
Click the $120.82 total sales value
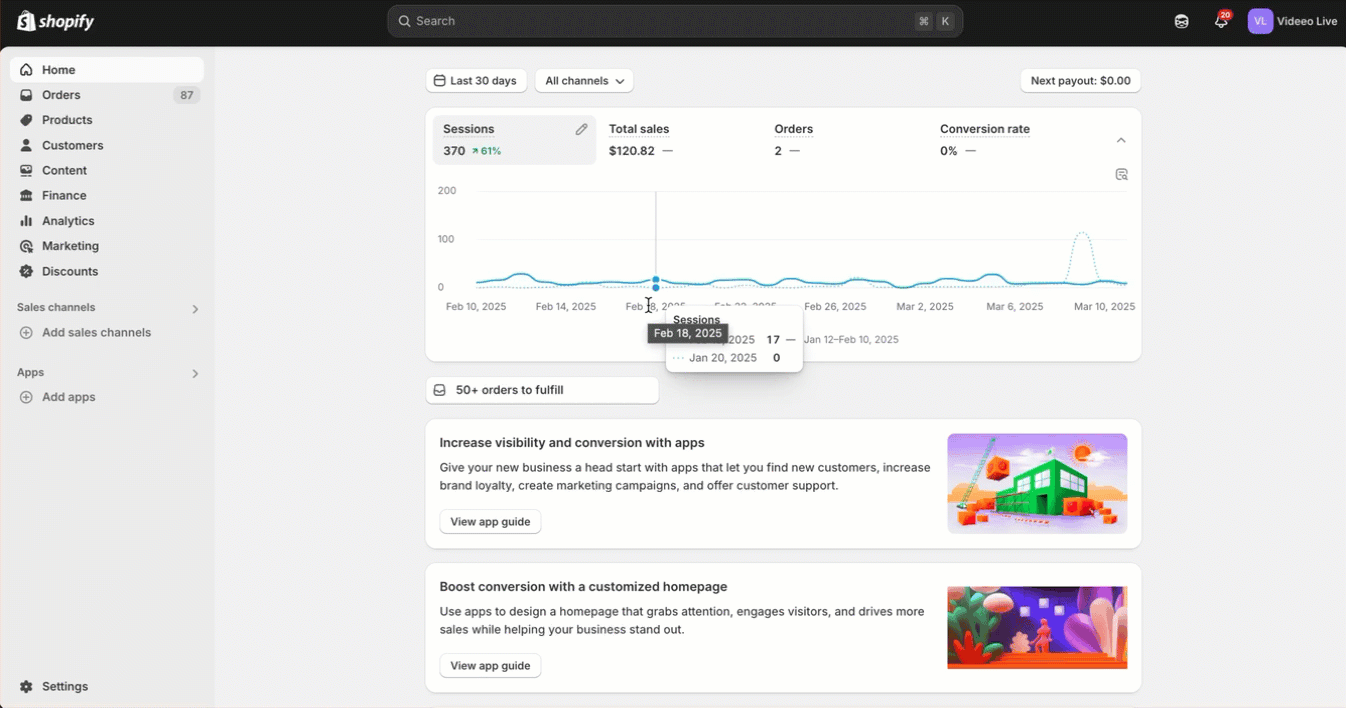pyautogui.click(x=632, y=151)
